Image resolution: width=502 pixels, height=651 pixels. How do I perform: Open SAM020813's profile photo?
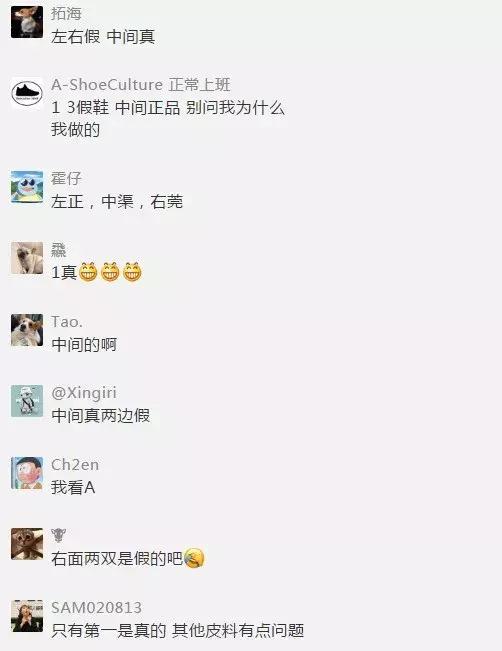point(27,616)
